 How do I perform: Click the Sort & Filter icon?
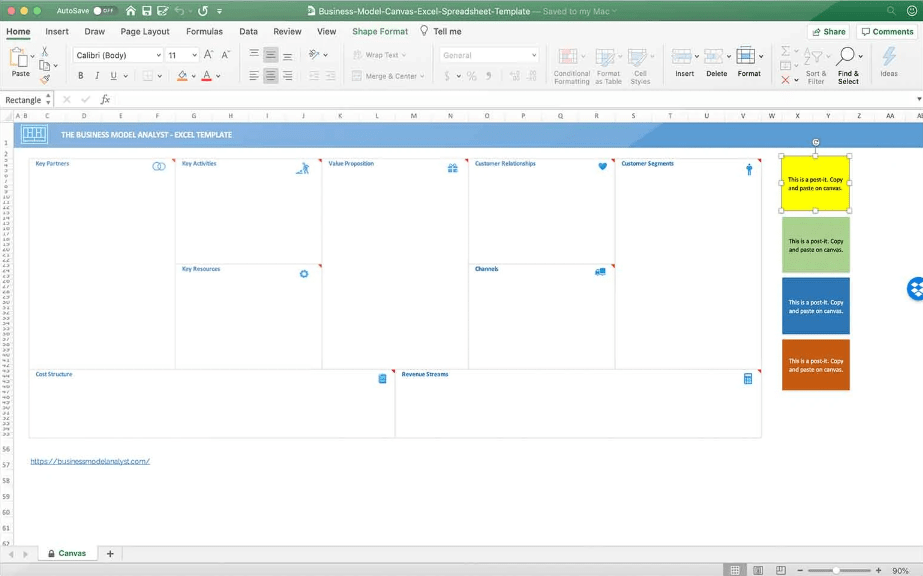tap(816, 65)
